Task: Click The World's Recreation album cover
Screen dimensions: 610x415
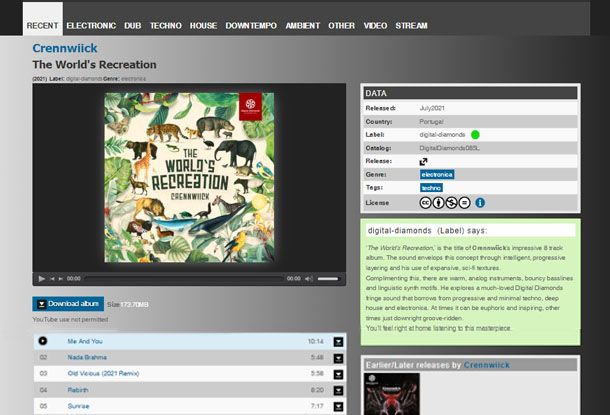Action: pos(189,177)
